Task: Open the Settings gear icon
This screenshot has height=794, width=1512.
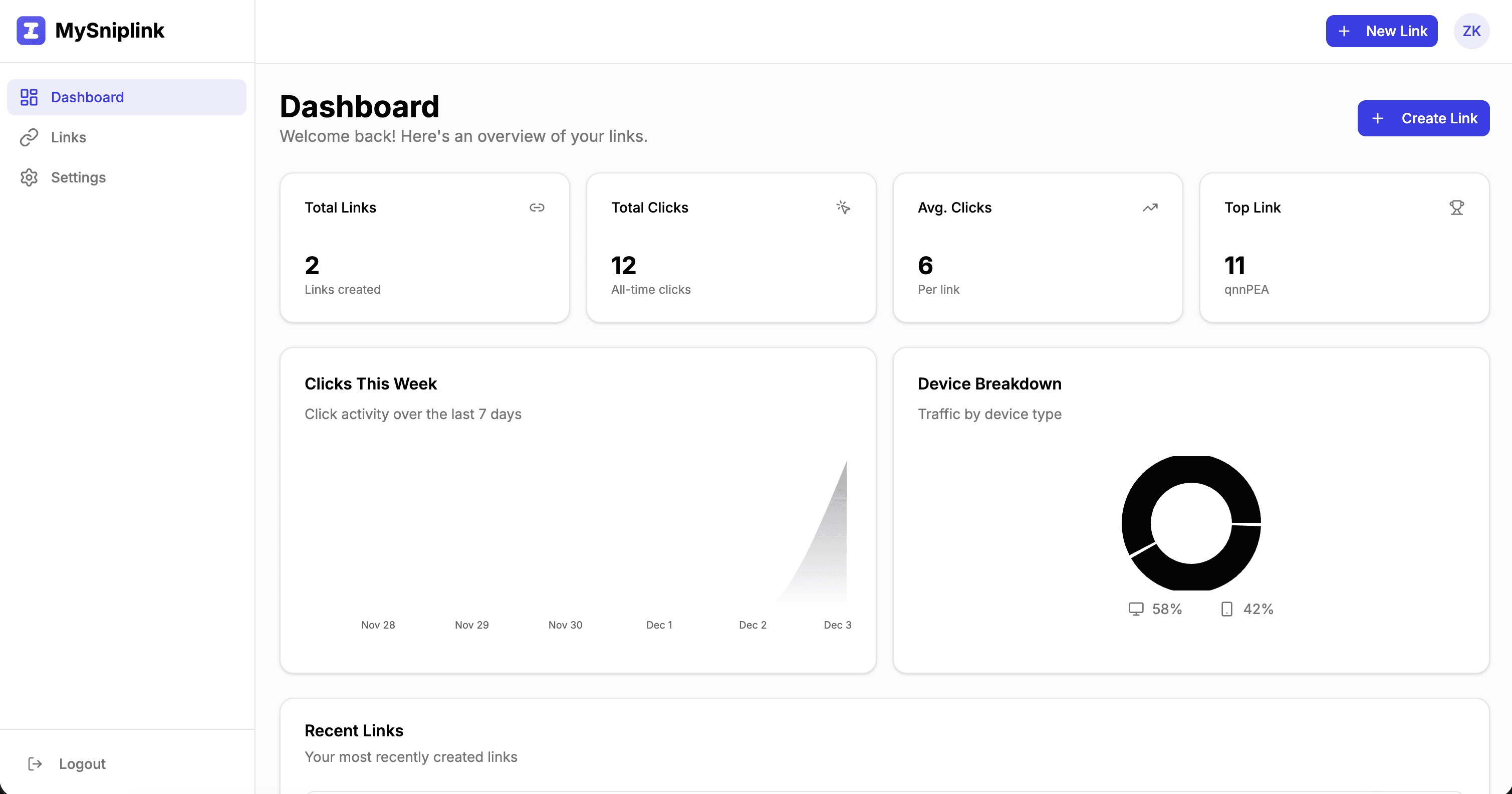Action: point(29,177)
